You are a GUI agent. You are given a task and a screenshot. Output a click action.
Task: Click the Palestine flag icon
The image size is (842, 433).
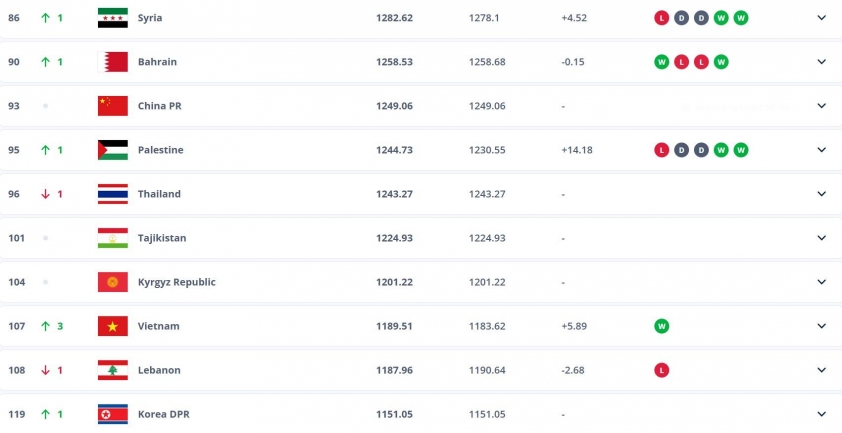tap(112, 150)
